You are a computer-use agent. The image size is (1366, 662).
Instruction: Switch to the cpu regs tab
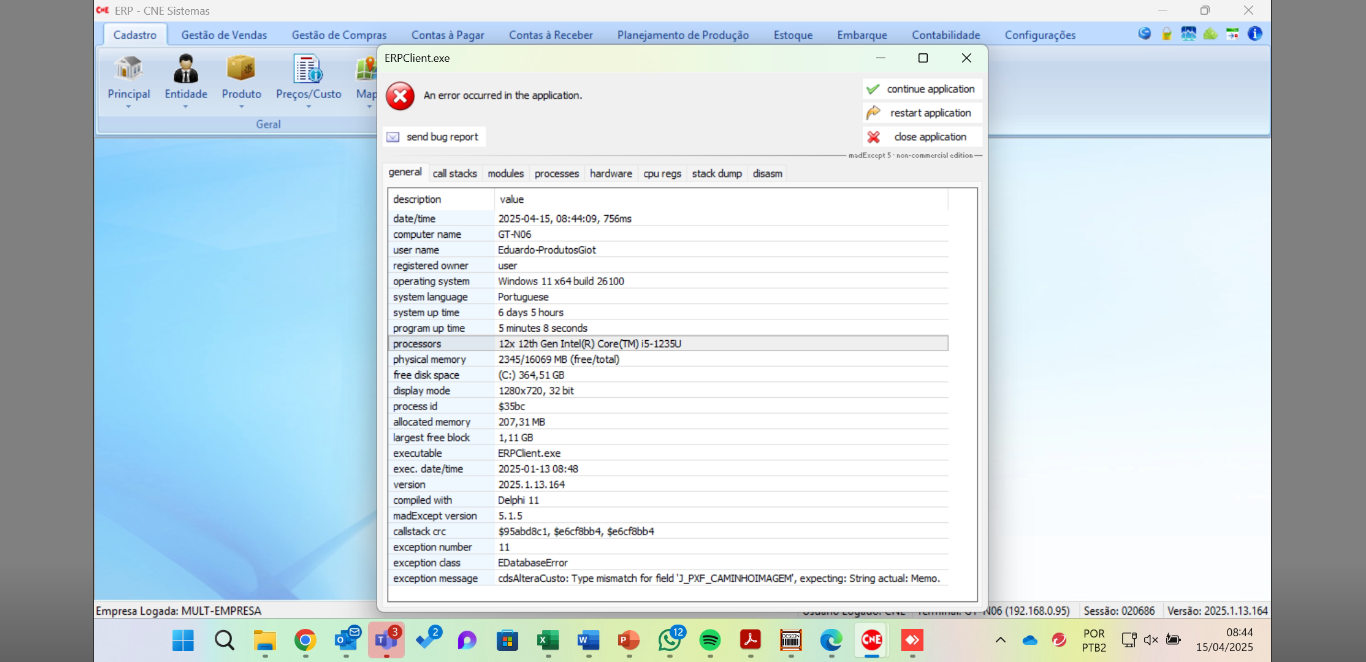pyautogui.click(x=662, y=174)
